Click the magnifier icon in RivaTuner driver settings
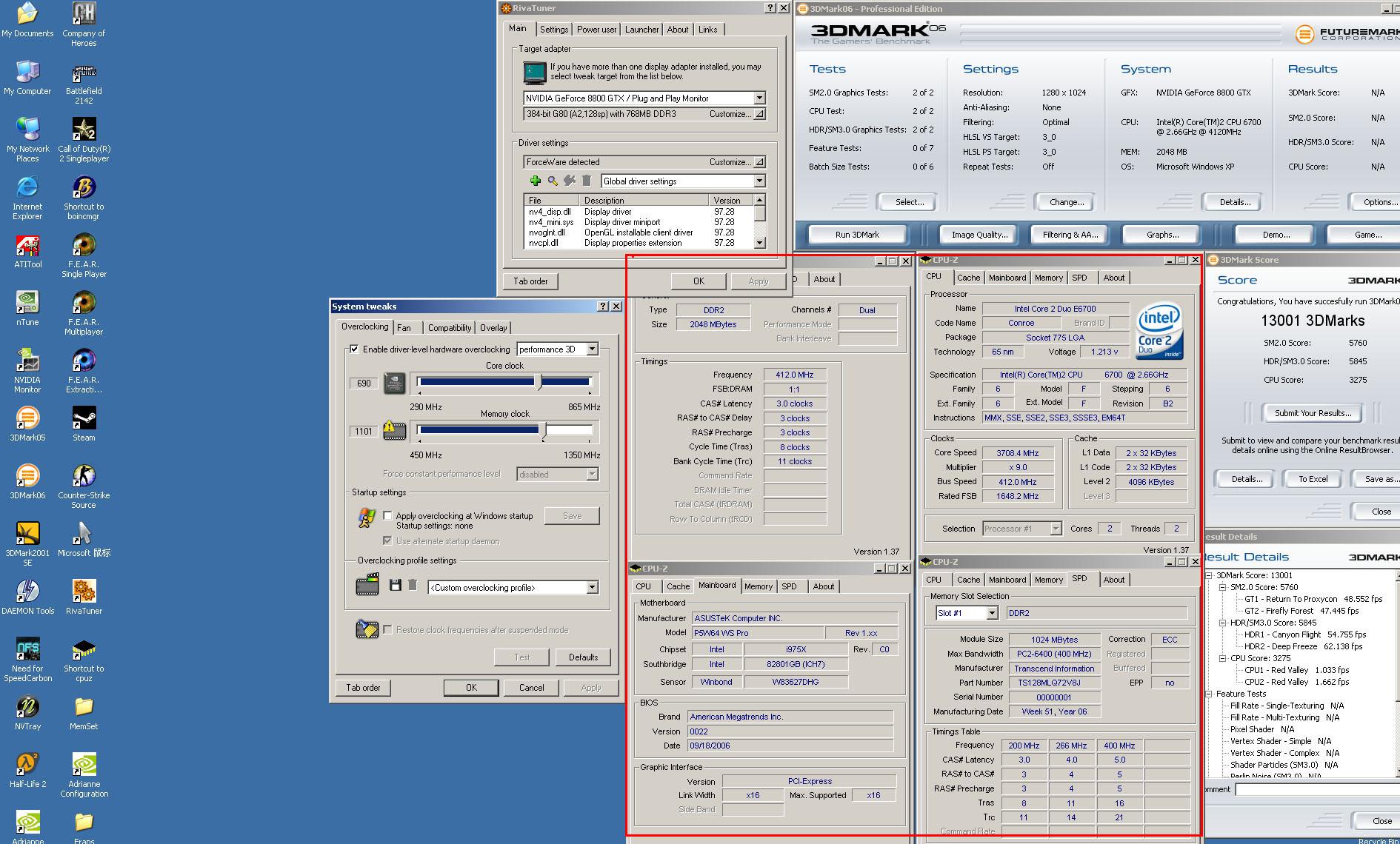1400x844 pixels. tap(552, 181)
